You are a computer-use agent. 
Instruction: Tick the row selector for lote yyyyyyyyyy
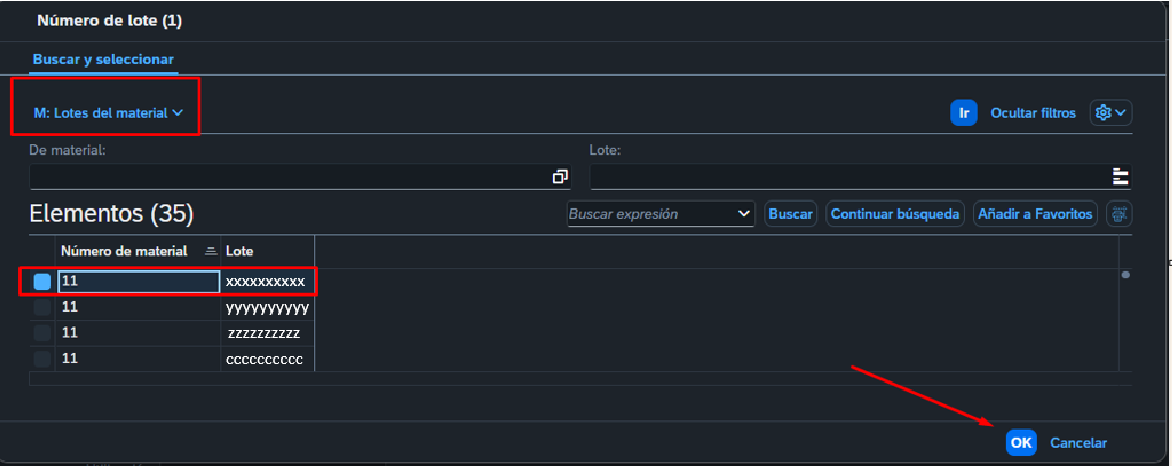coord(42,307)
